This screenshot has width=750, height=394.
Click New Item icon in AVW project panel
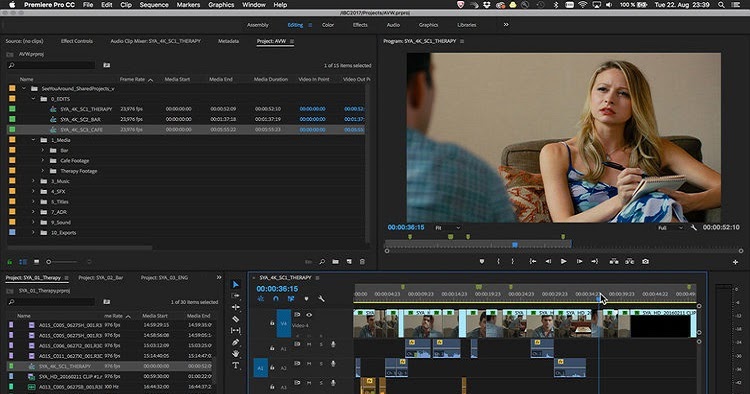click(349, 262)
